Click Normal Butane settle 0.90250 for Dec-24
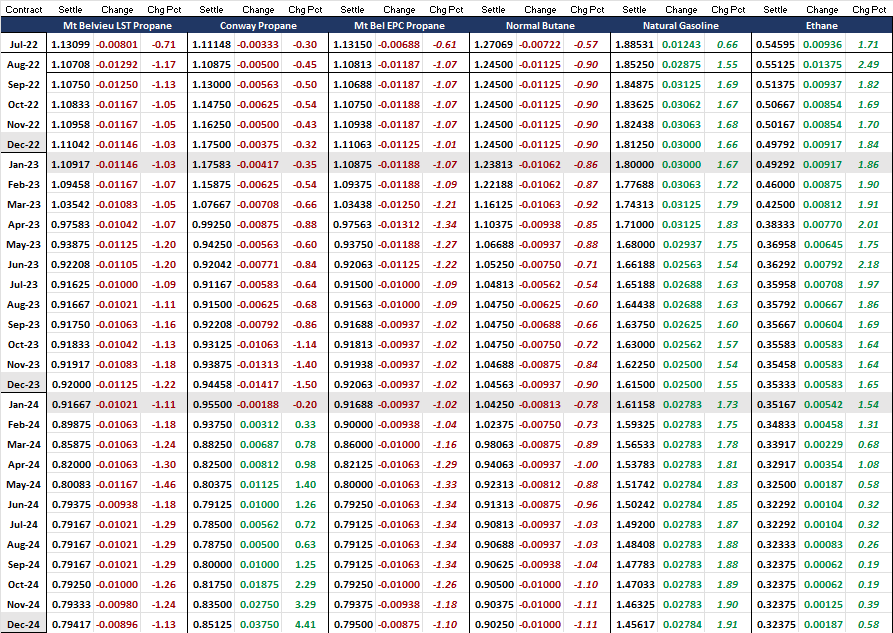 click(x=493, y=624)
